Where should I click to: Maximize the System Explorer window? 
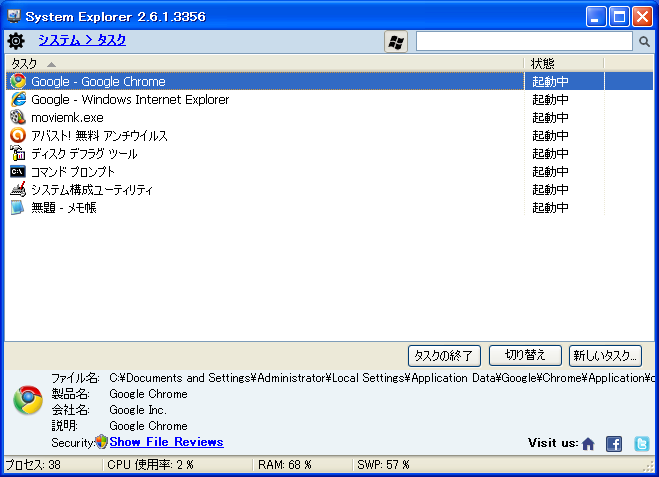pyautogui.click(x=619, y=17)
